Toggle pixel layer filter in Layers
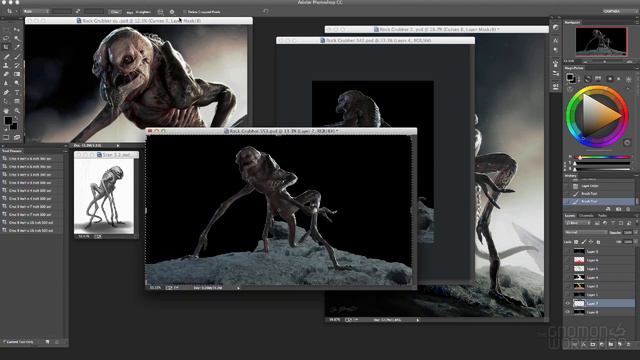 point(597,223)
